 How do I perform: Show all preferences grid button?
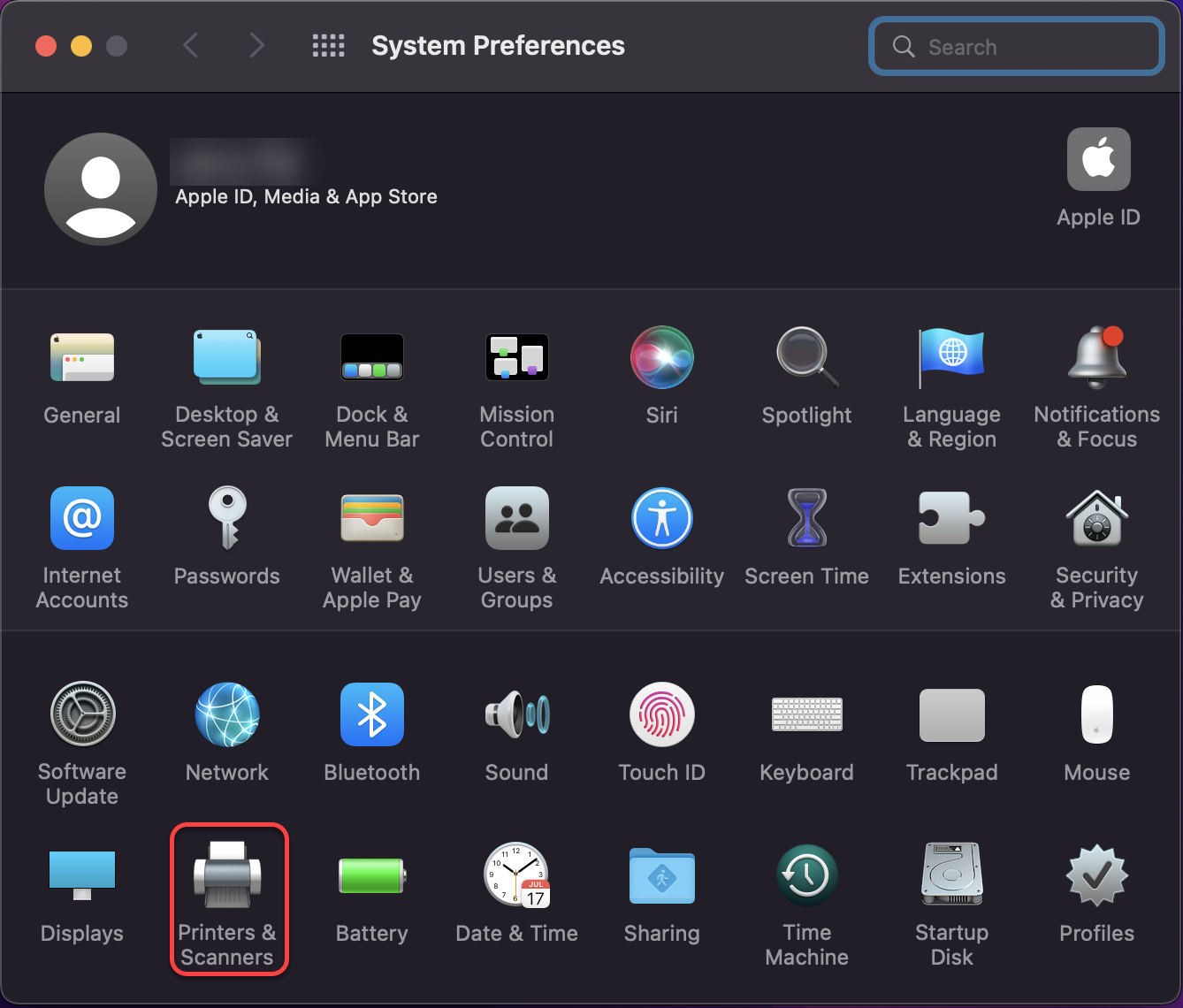pyautogui.click(x=329, y=46)
